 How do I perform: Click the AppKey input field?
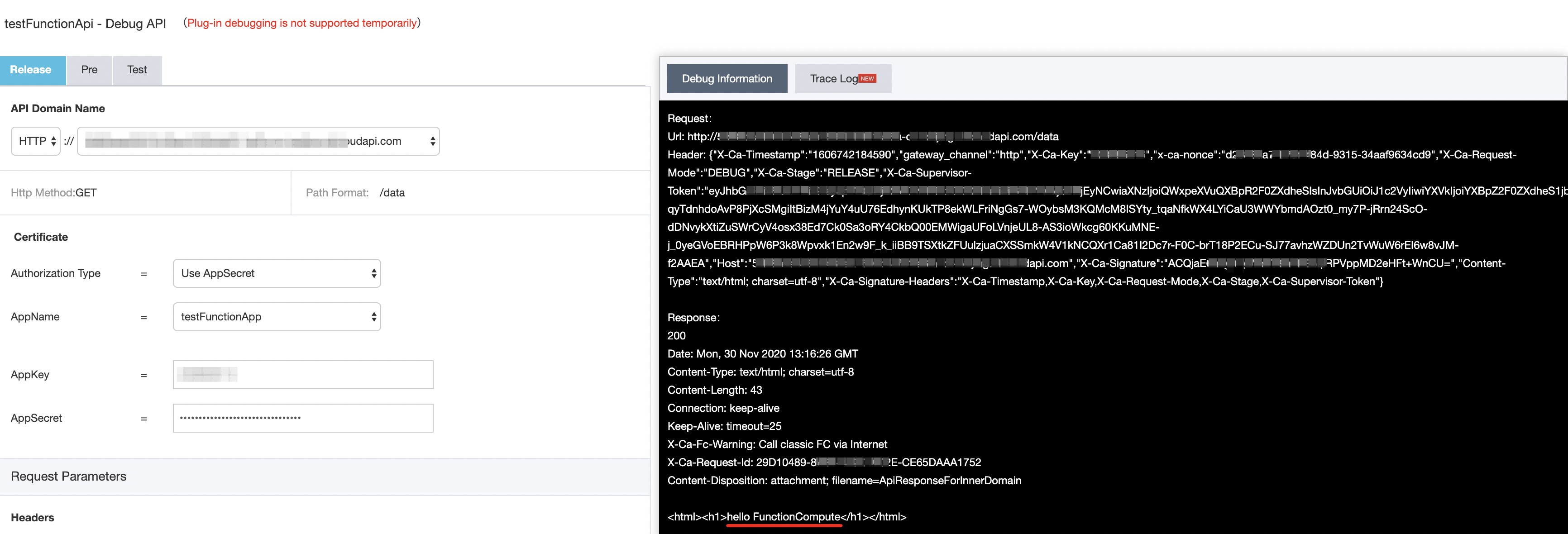pyautogui.click(x=303, y=375)
